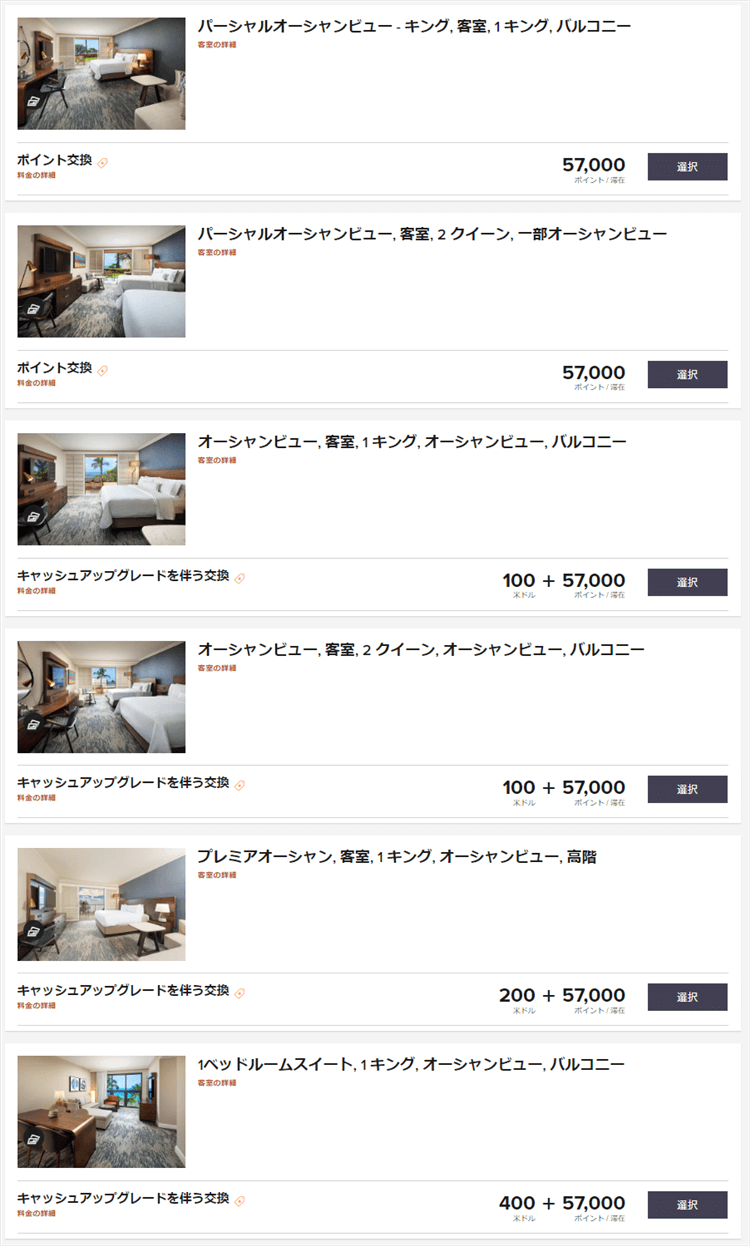
Task: Click tag icon beside suite cash upgrade label
Action: tap(240, 1200)
